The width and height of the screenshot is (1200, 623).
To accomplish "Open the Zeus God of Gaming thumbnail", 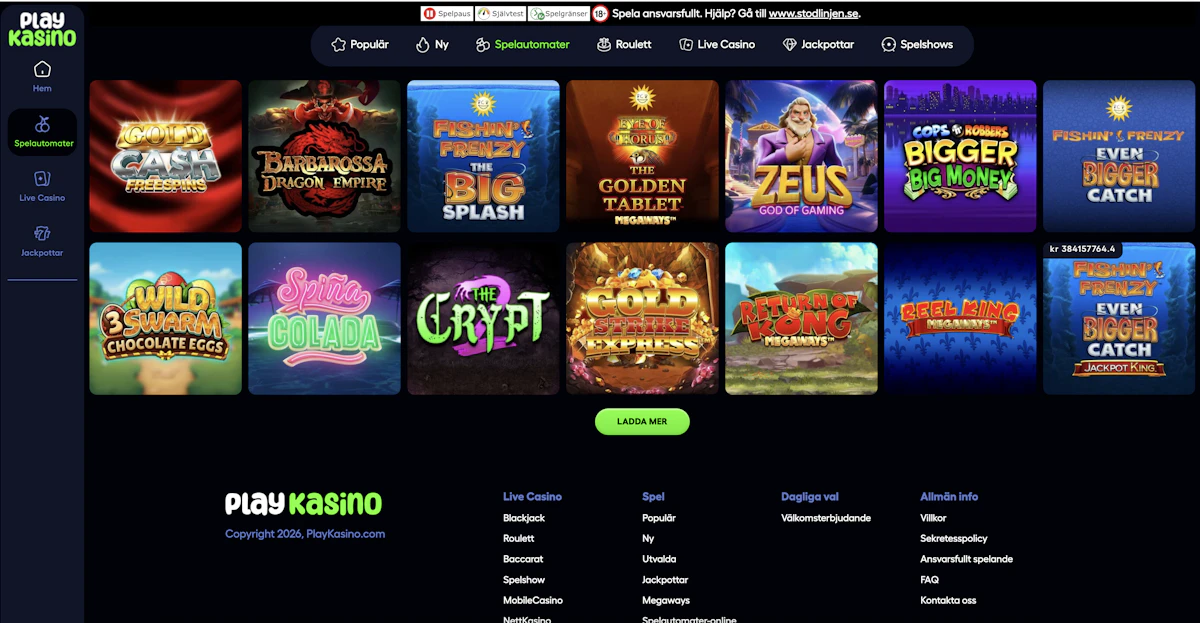I will (801, 156).
